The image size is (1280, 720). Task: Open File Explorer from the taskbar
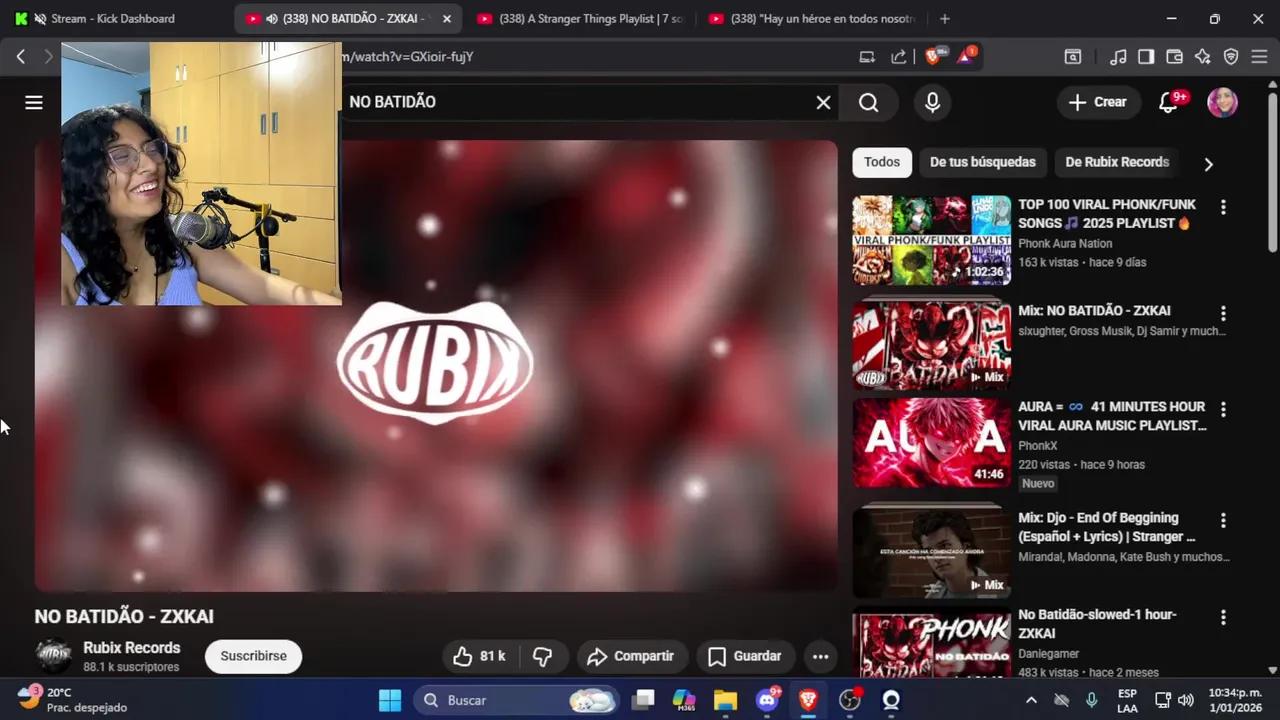pyautogui.click(x=726, y=700)
